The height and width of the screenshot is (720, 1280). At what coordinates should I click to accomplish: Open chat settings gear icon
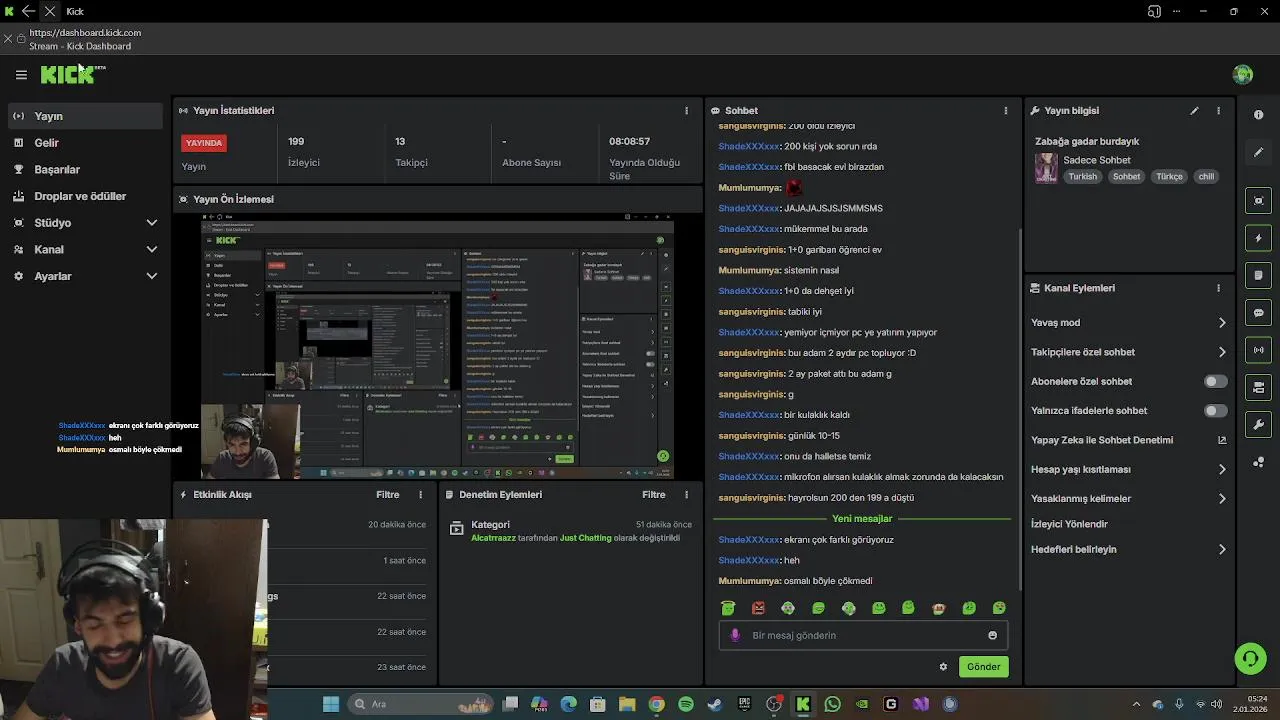point(943,667)
